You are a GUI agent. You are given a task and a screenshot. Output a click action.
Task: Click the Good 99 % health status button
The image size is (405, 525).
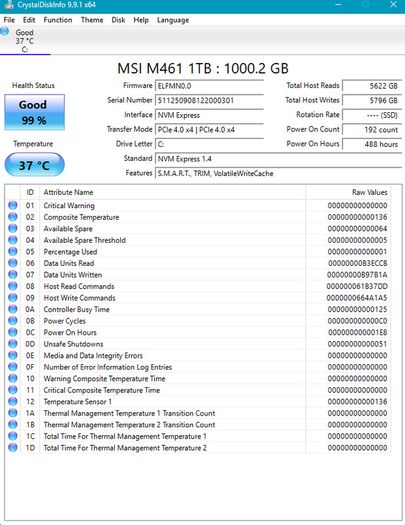(34, 112)
